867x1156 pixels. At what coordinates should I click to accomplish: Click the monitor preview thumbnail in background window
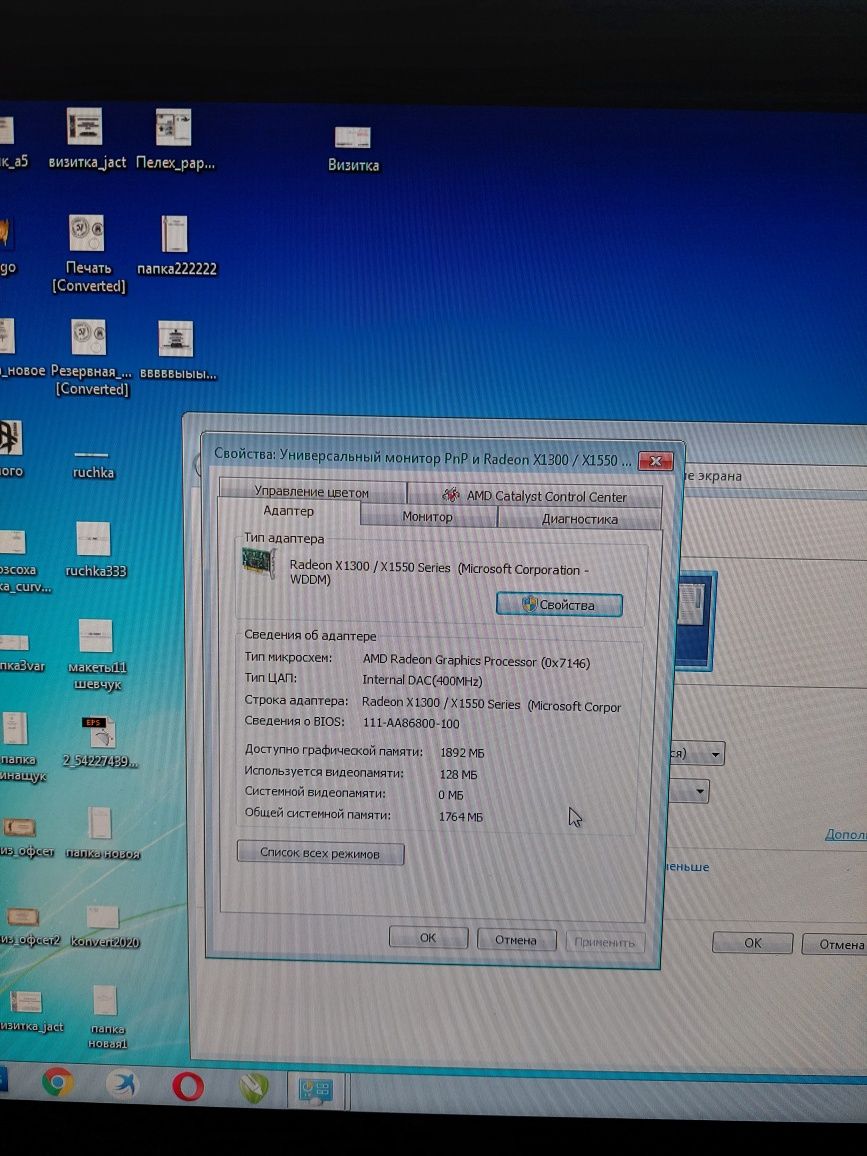tap(696, 621)
